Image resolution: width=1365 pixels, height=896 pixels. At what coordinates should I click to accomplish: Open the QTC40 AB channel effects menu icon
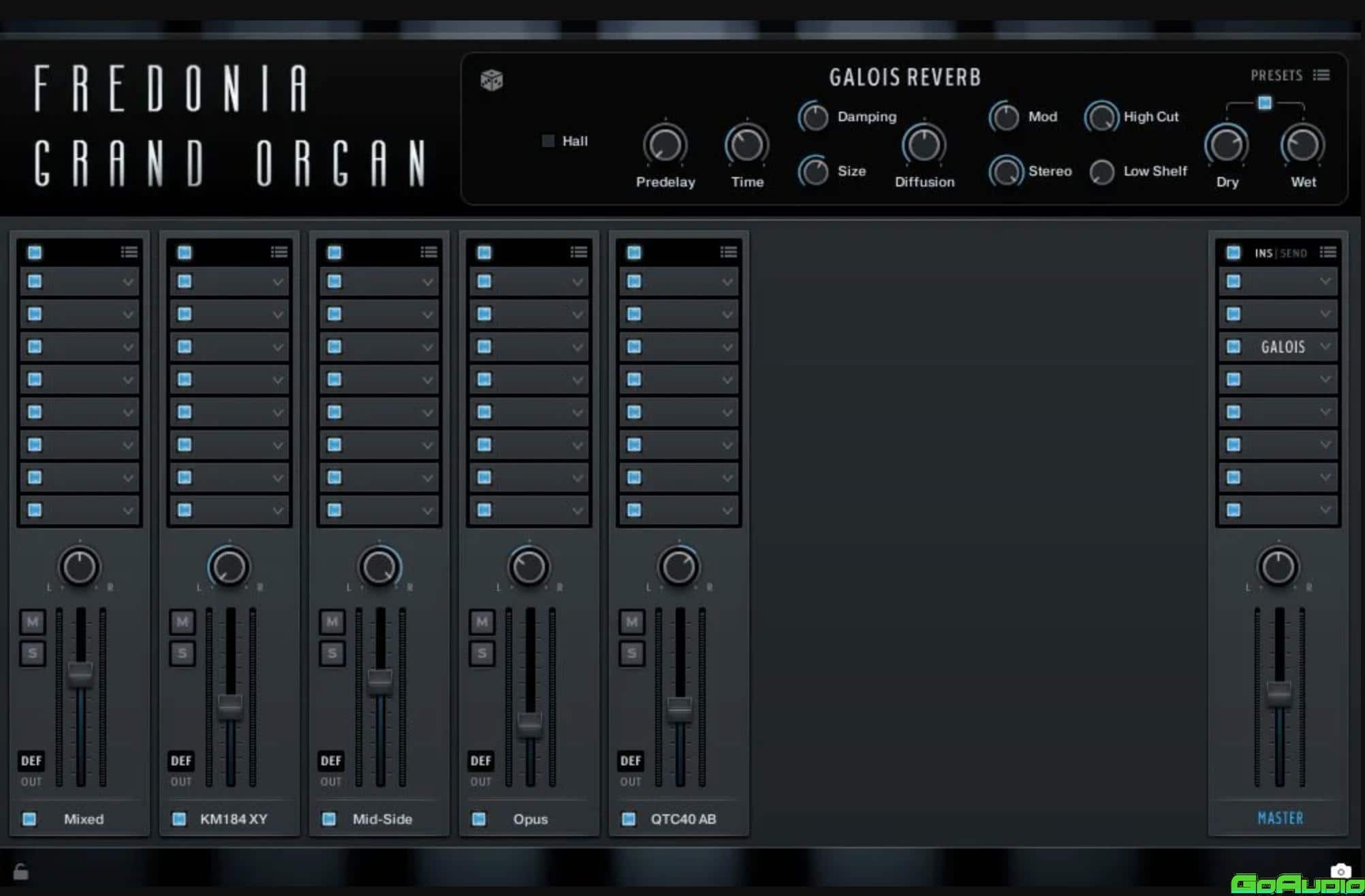click(728, 253)
